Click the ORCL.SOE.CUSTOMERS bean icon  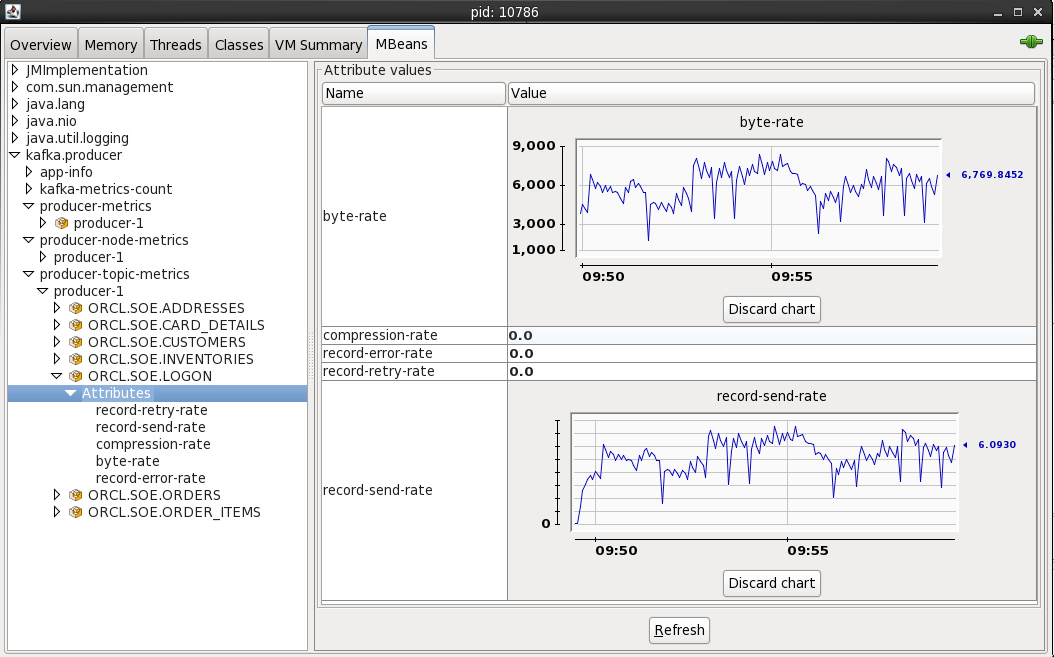coord(75,342)
